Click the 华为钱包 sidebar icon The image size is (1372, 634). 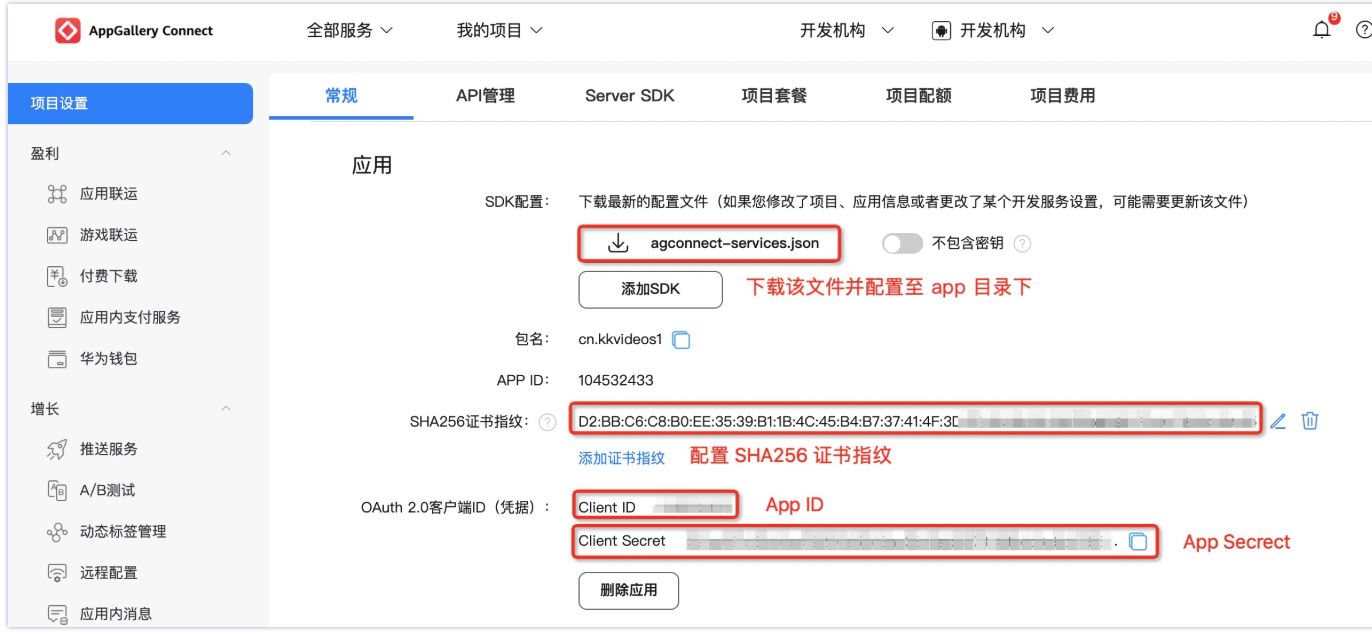tap(57, 358)
